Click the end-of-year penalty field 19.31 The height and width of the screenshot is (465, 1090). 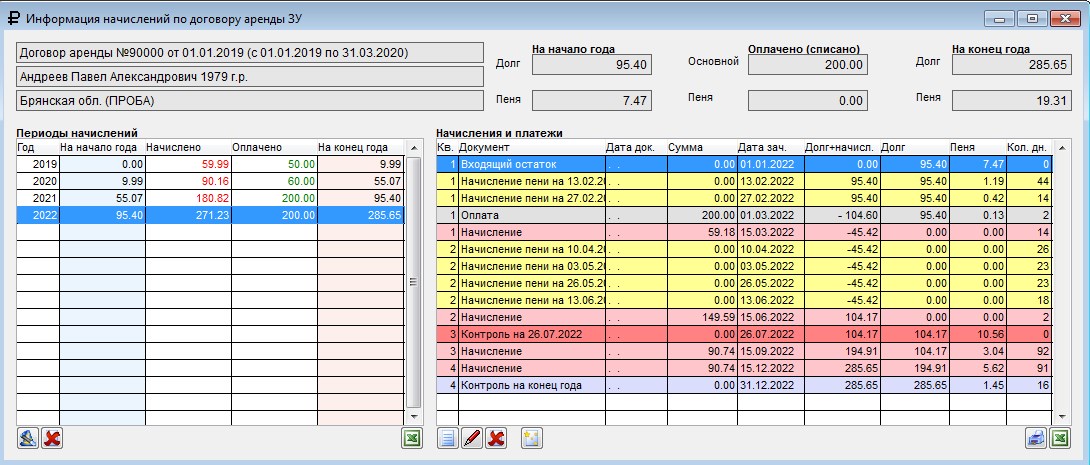[x=1011, y=101]
